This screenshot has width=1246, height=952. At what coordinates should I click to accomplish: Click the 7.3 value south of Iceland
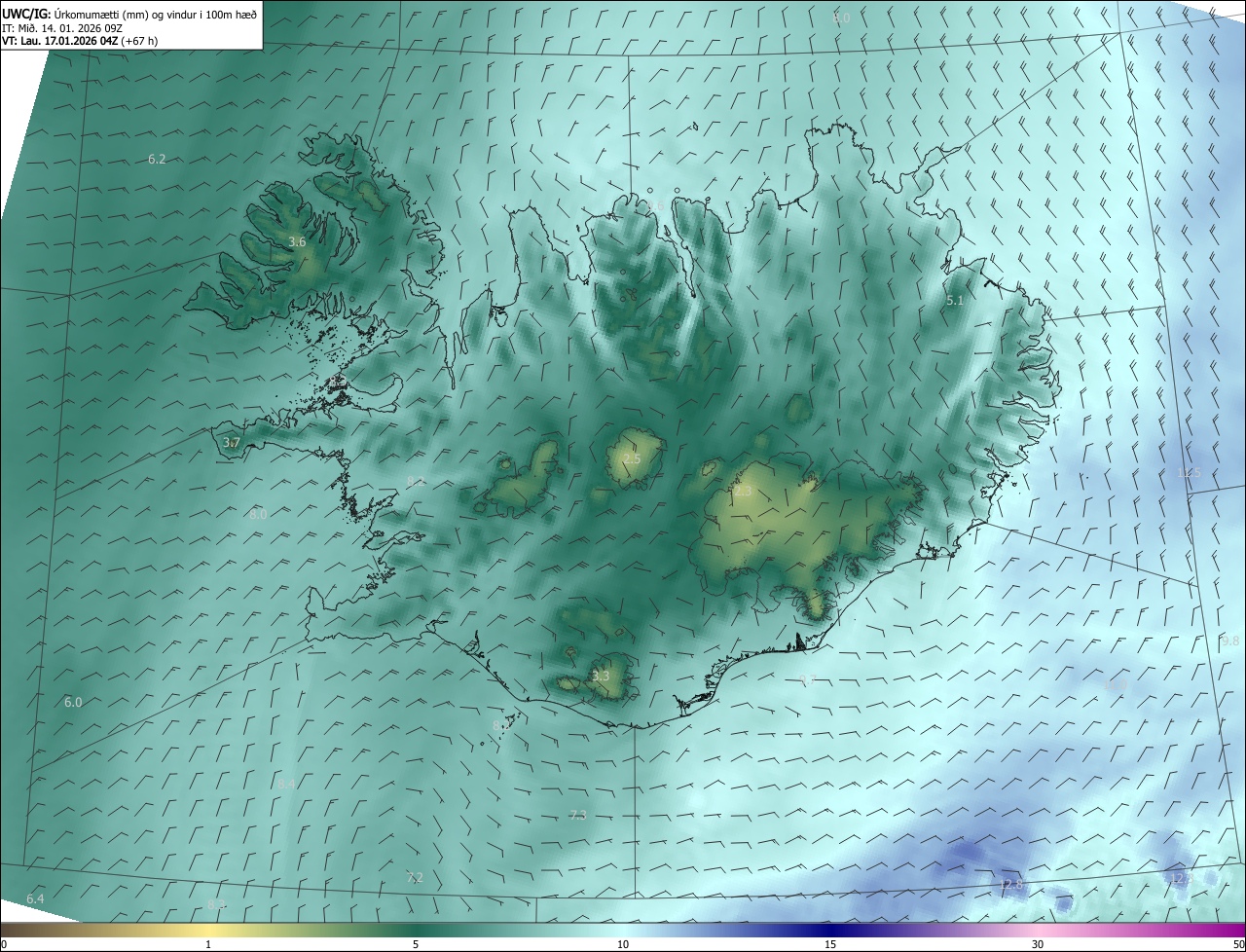point(578,815)
